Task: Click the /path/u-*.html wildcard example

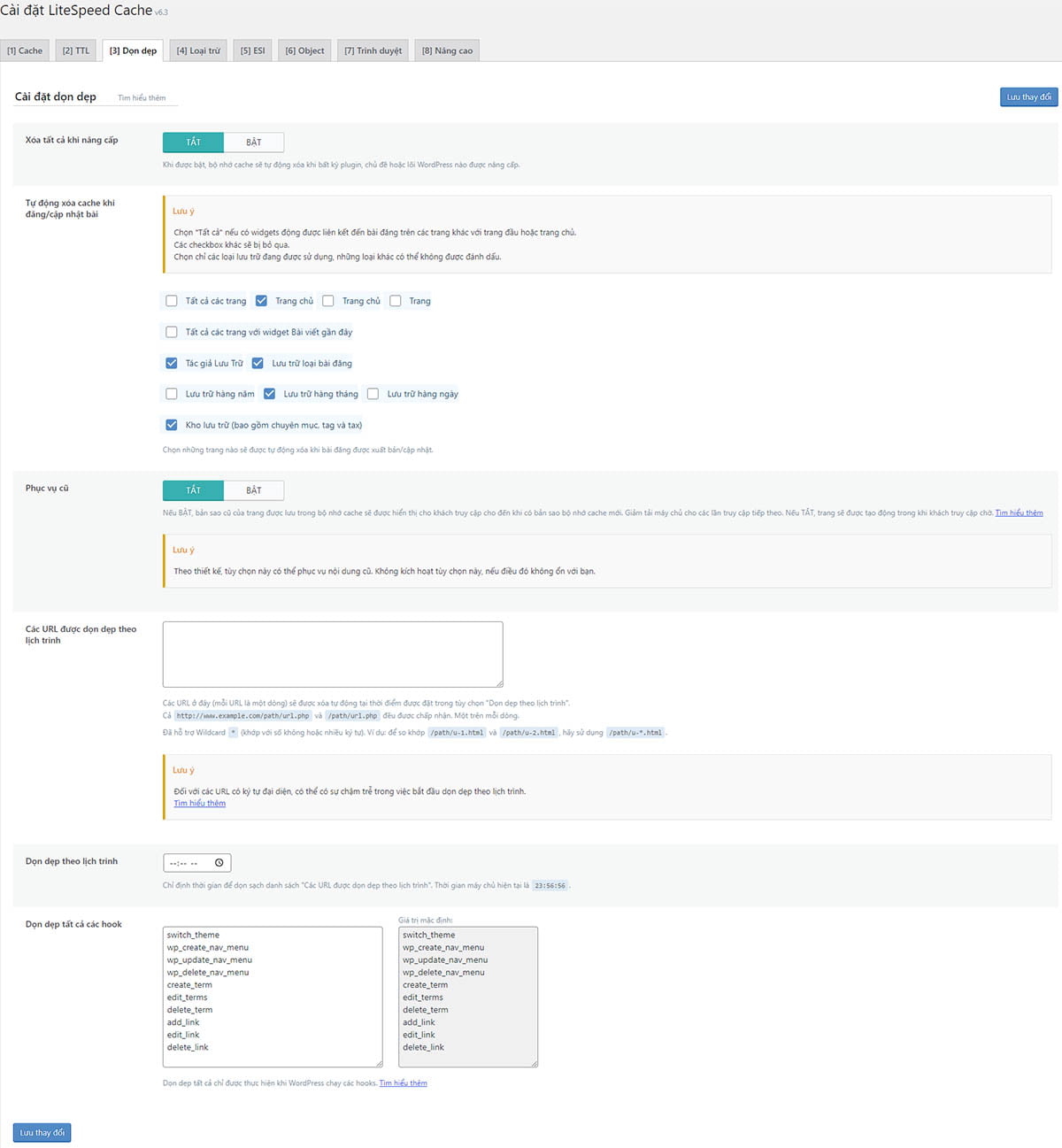Action: tap(635, 733)
